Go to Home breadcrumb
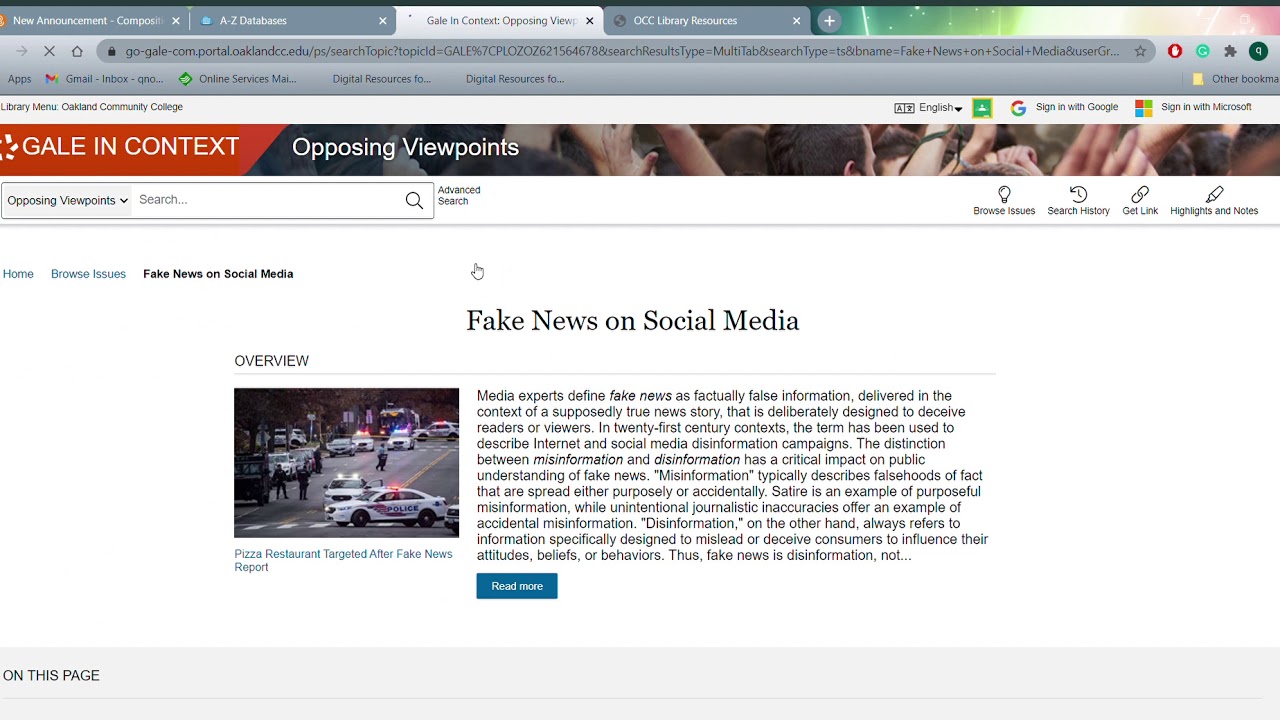 [x=18, y=274]
